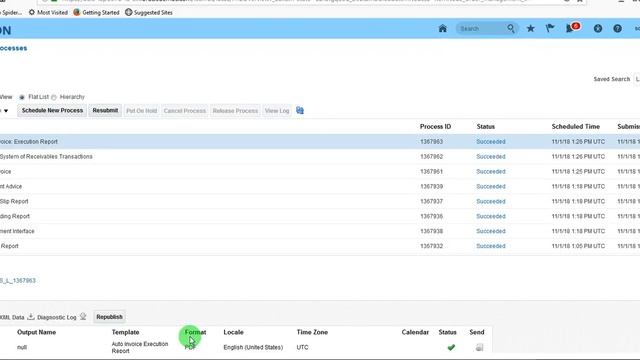Open Getting Started bookmark
640x360 pixels.
pyautogui.click(x=96, y=12)
